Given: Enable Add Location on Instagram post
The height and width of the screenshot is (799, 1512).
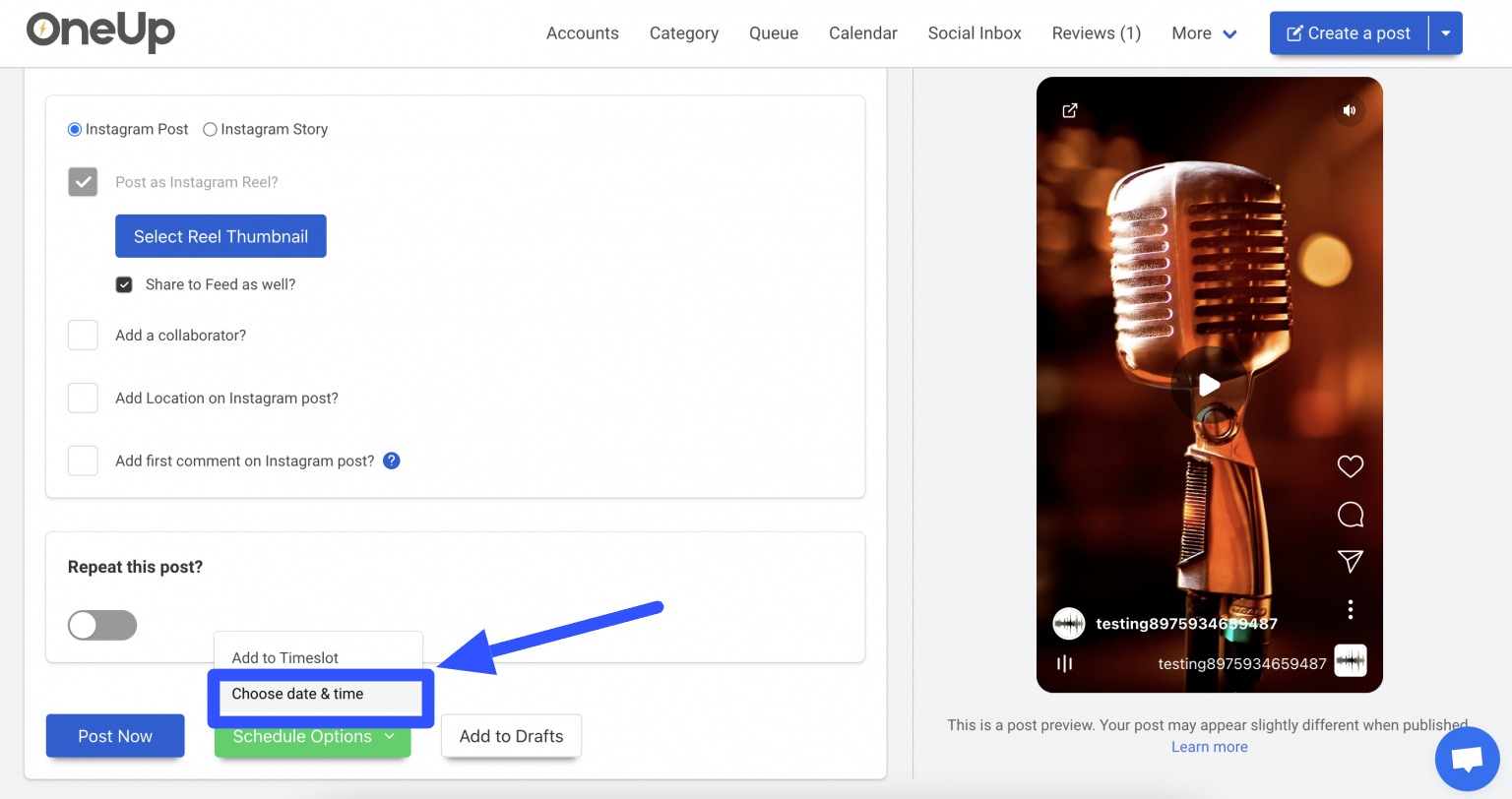Looking at the screenshot, I should coord(83,398).
